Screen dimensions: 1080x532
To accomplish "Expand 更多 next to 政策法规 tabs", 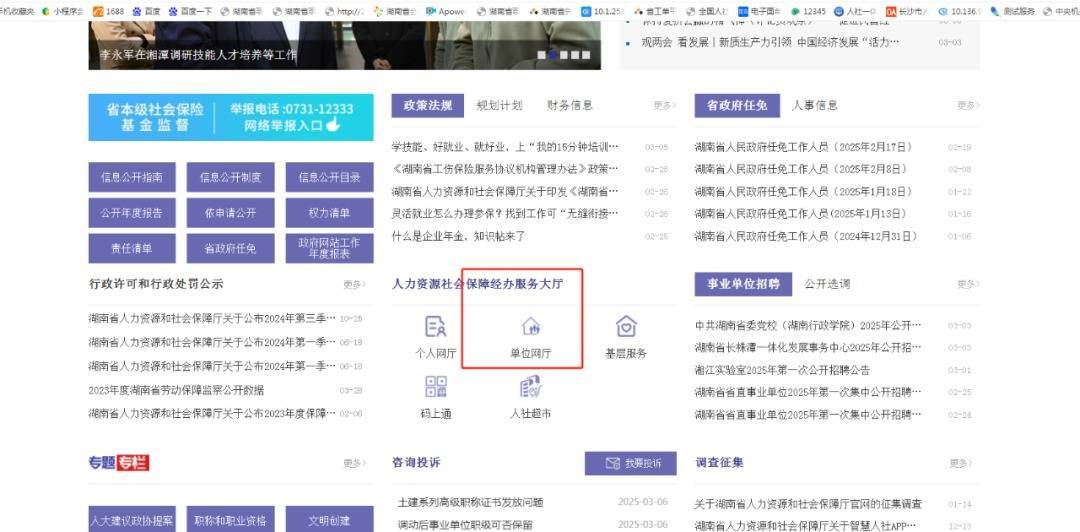I will tap(664, 105).
